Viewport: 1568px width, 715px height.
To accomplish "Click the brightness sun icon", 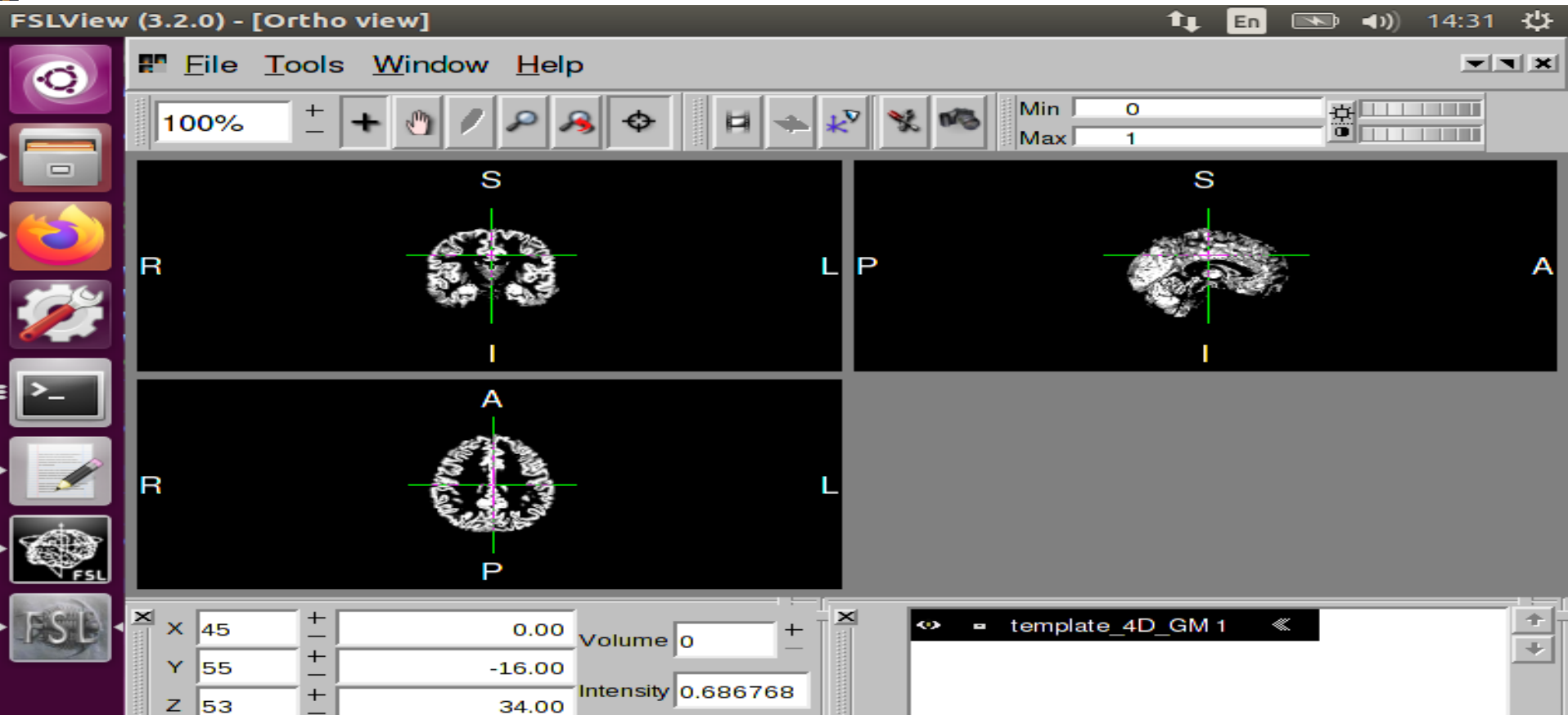I will tap(1341, 111).
